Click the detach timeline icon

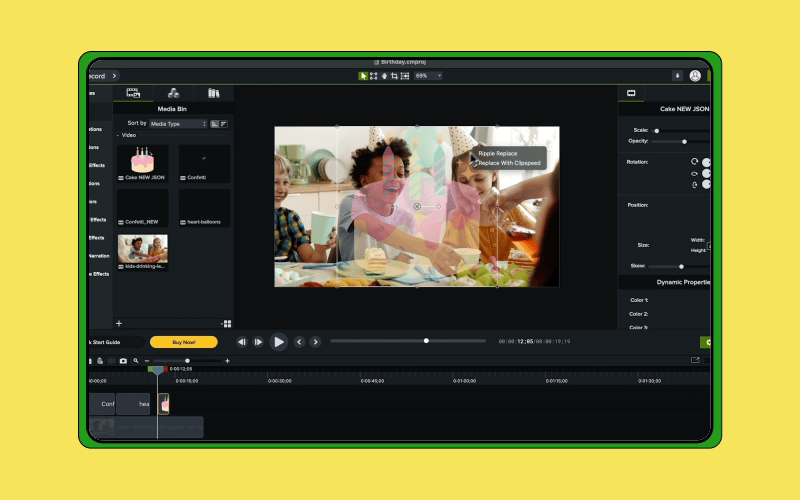tap(695, 361)
